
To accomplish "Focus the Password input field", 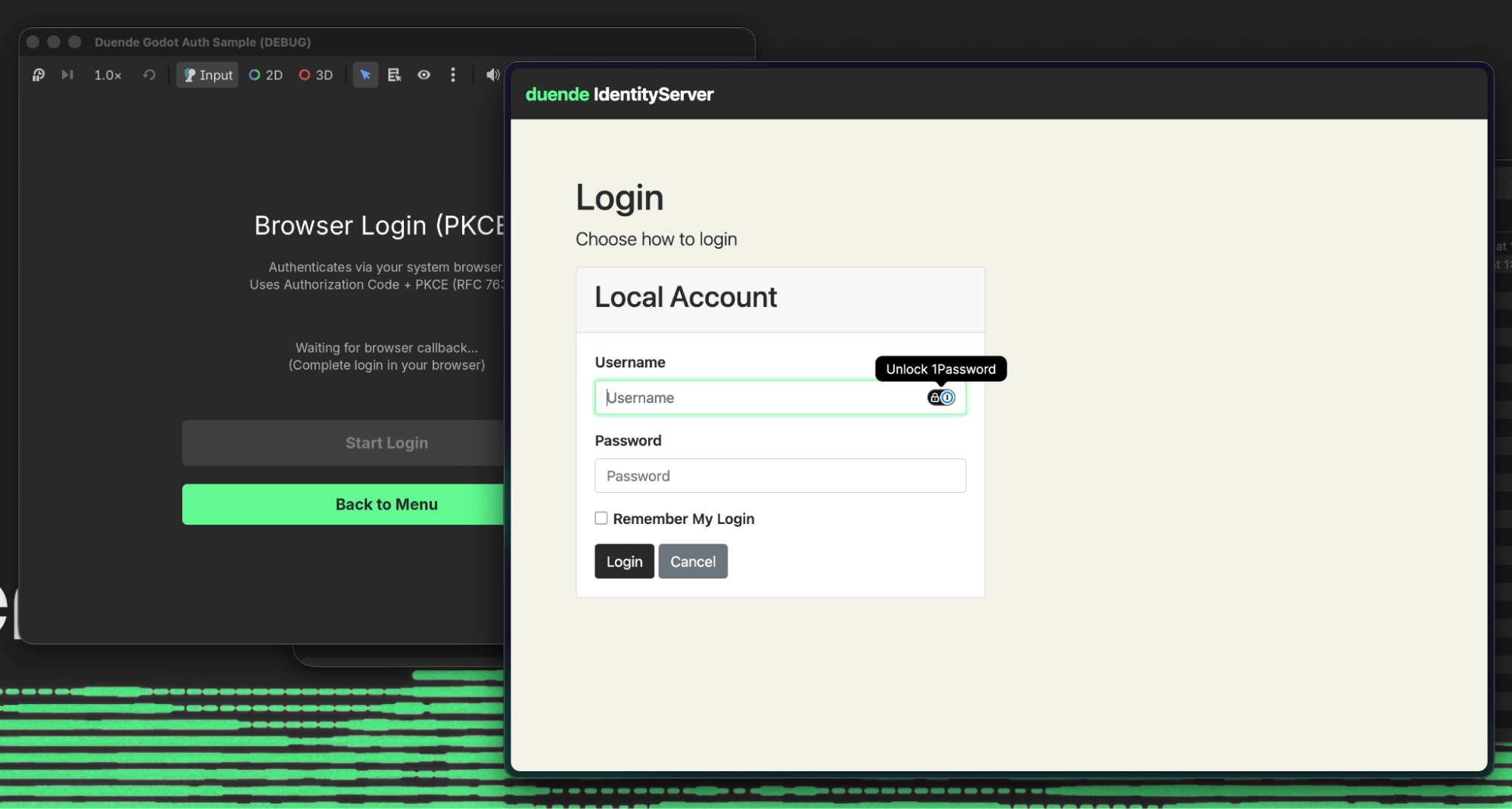I will click(x=780, y=476).
